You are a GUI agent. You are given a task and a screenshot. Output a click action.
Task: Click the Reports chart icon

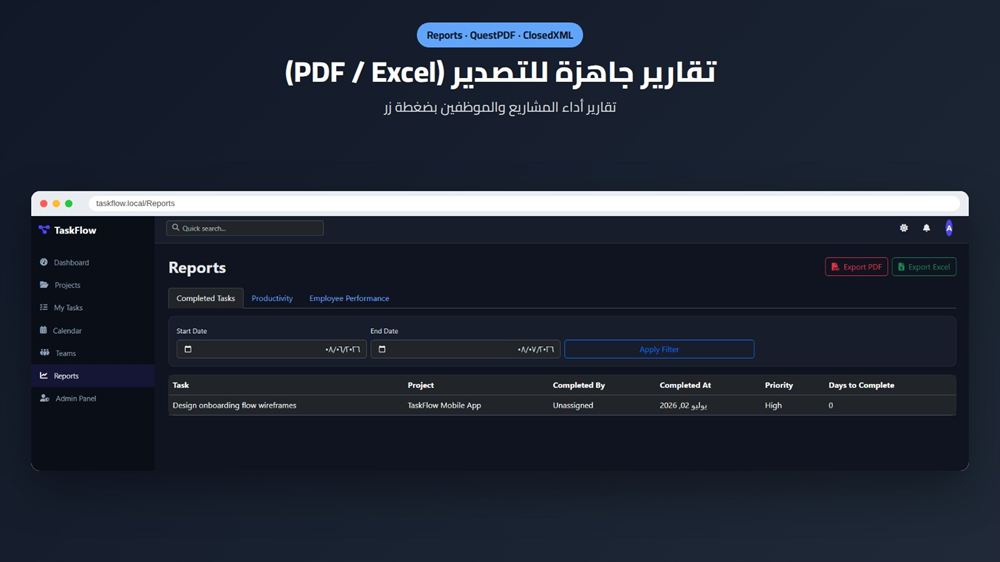43,376
